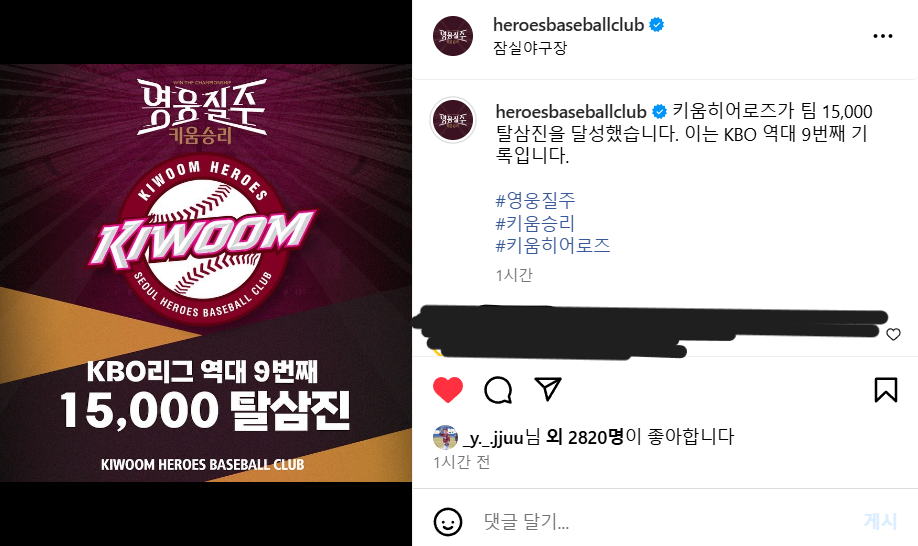
Task: Click the 댓글 달기 comment input field
Action: pyautogui.click(x=667, y=521)
